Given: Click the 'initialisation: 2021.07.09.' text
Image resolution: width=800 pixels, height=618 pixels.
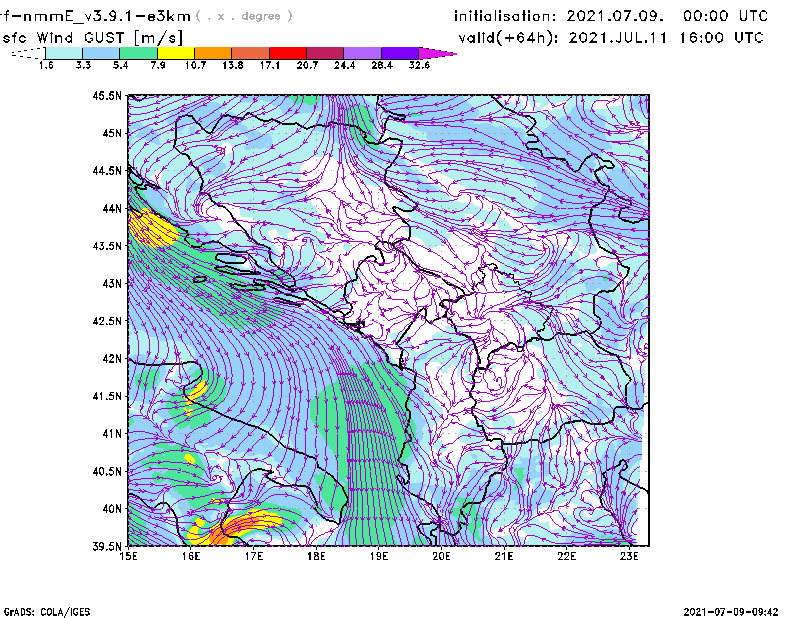Looking at the screenshot, I should tap(559, 16).
